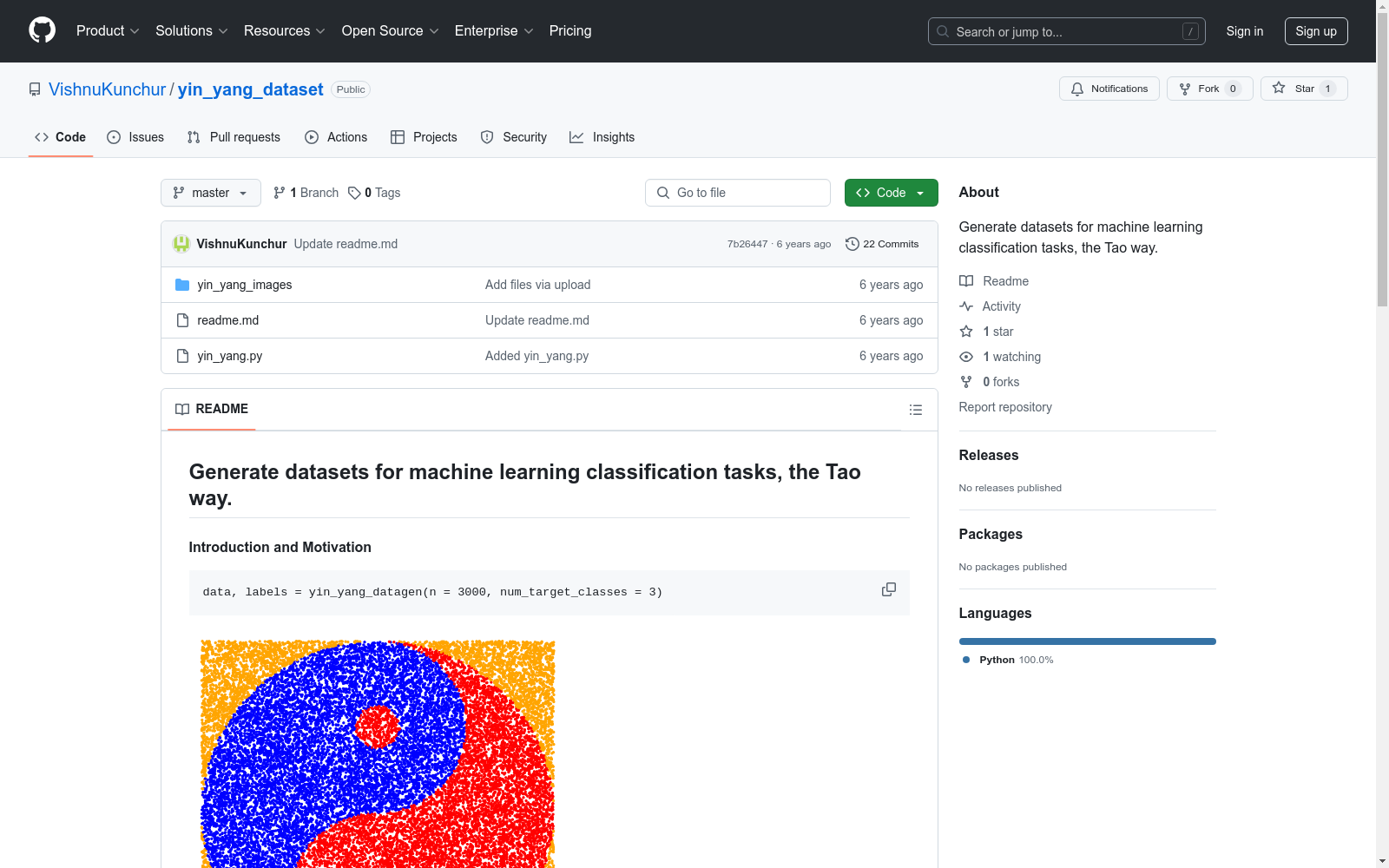Star the repository
The width and height of the screenshot is (1389, 868).
click(1304, 89)
